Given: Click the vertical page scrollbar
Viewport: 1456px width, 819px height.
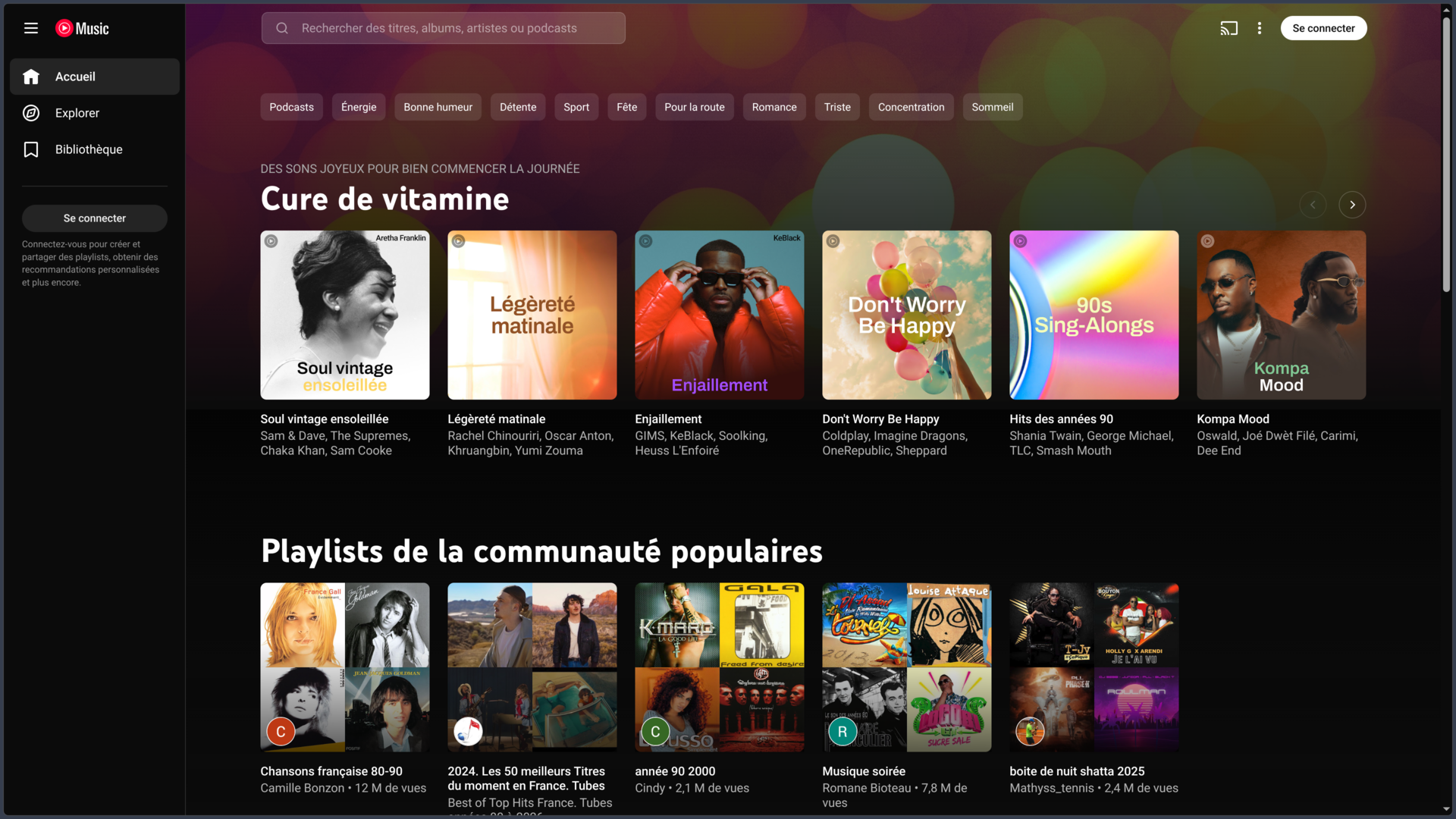Looking at the screenshot, I should [x=1446, y=155].
